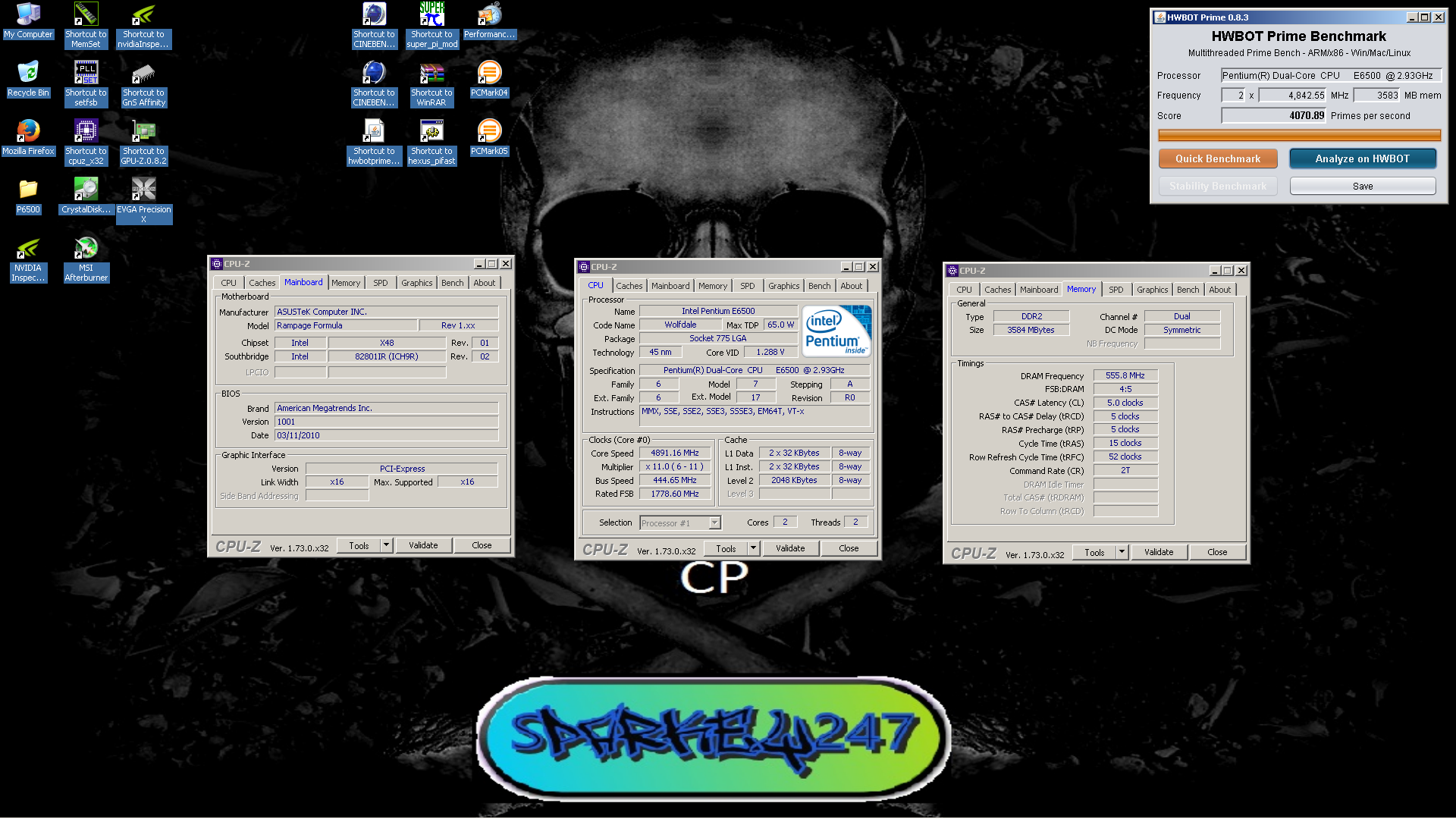Open Tools dropdown arrow in Memory CPU-Z

click(x=1122, y=552)
